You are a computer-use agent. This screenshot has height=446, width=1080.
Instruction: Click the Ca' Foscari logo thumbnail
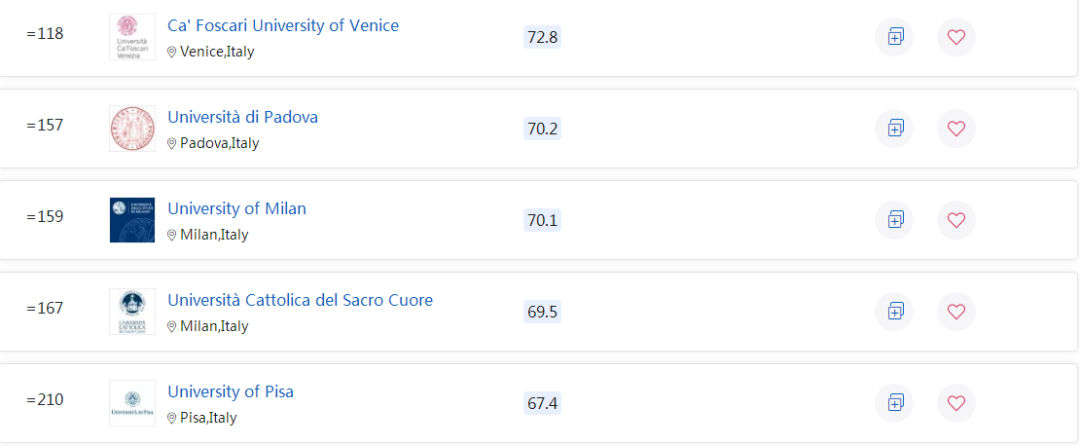point(132,36)
